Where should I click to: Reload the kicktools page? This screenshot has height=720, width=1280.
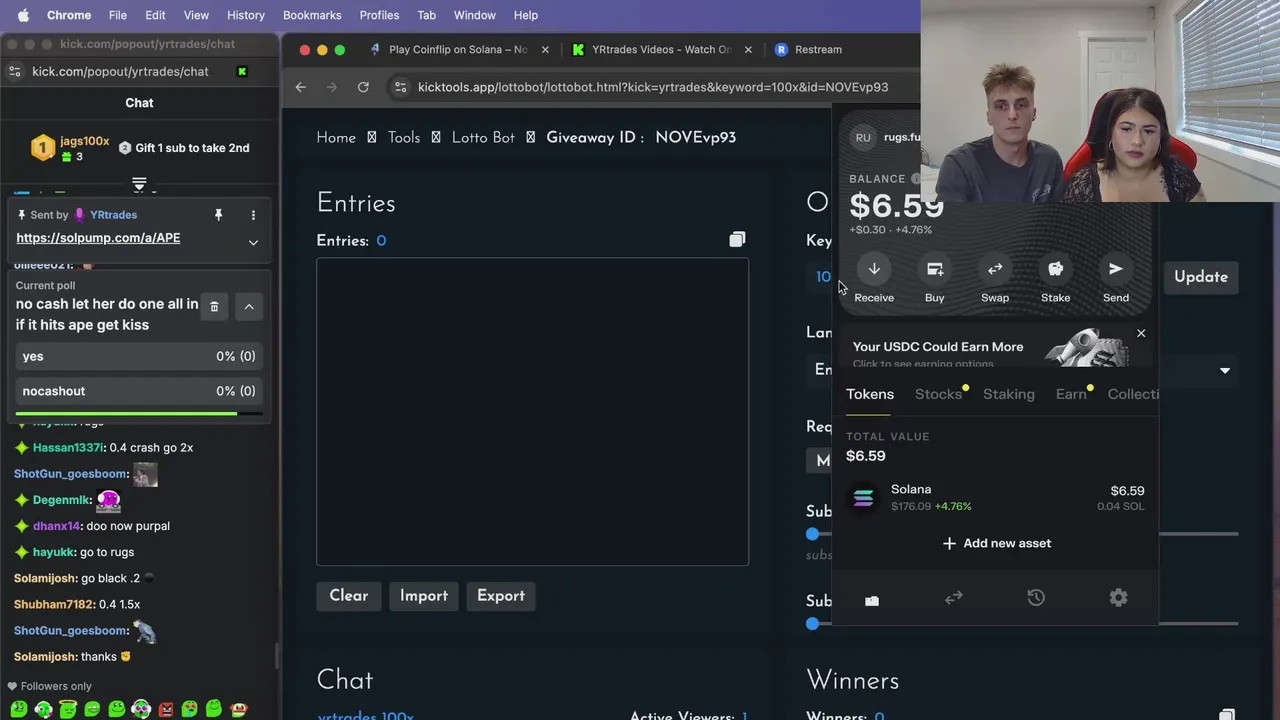[x=363, y=87]
